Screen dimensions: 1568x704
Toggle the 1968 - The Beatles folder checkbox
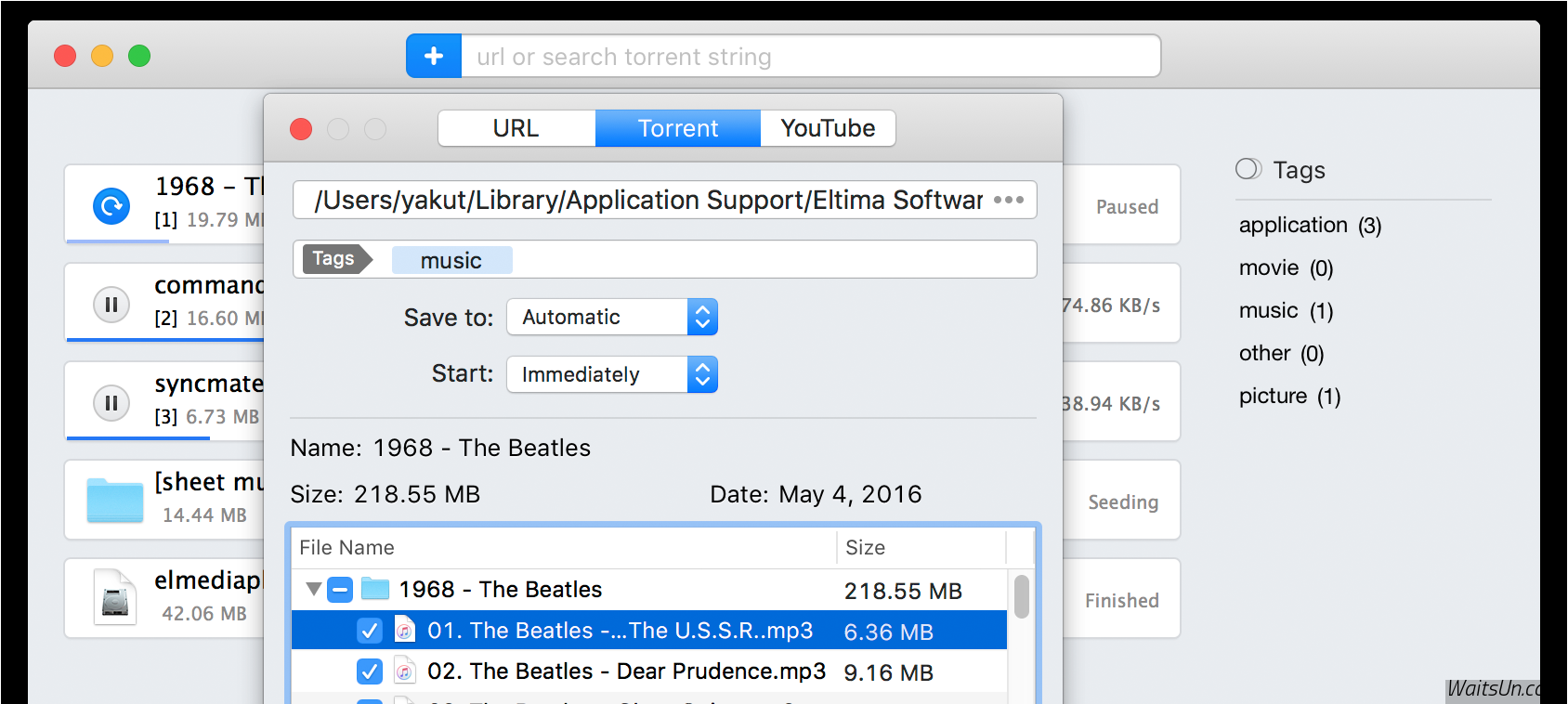pyautogui.click(x=340, y=589)
